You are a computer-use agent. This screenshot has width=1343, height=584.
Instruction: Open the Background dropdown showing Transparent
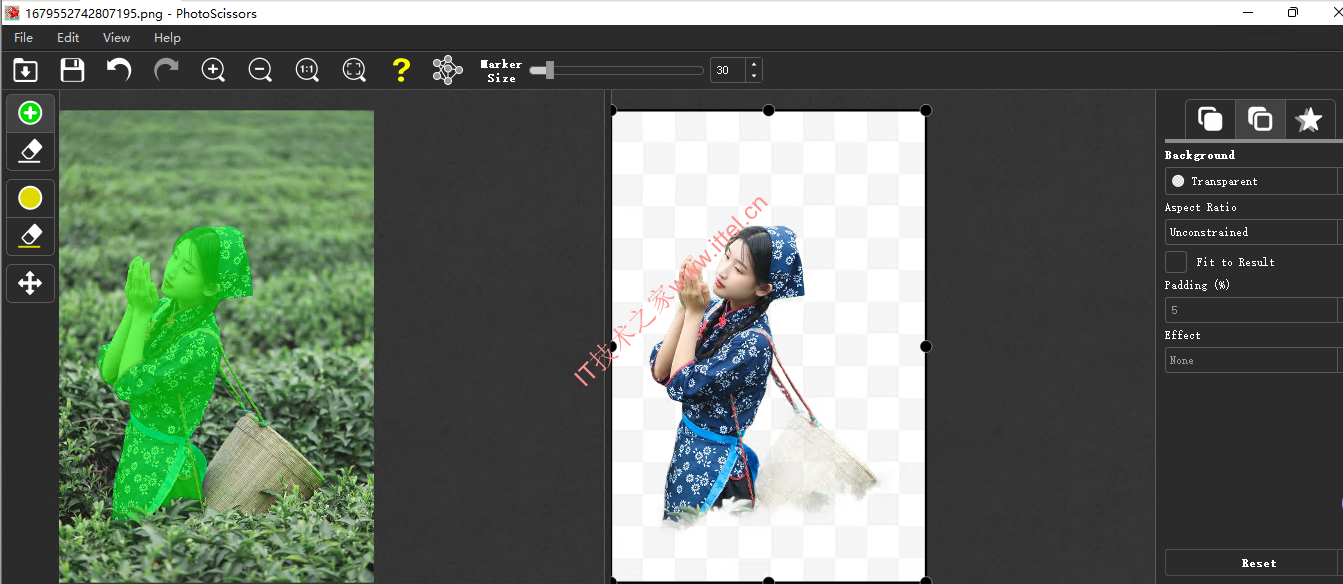tap(1254, 181)
